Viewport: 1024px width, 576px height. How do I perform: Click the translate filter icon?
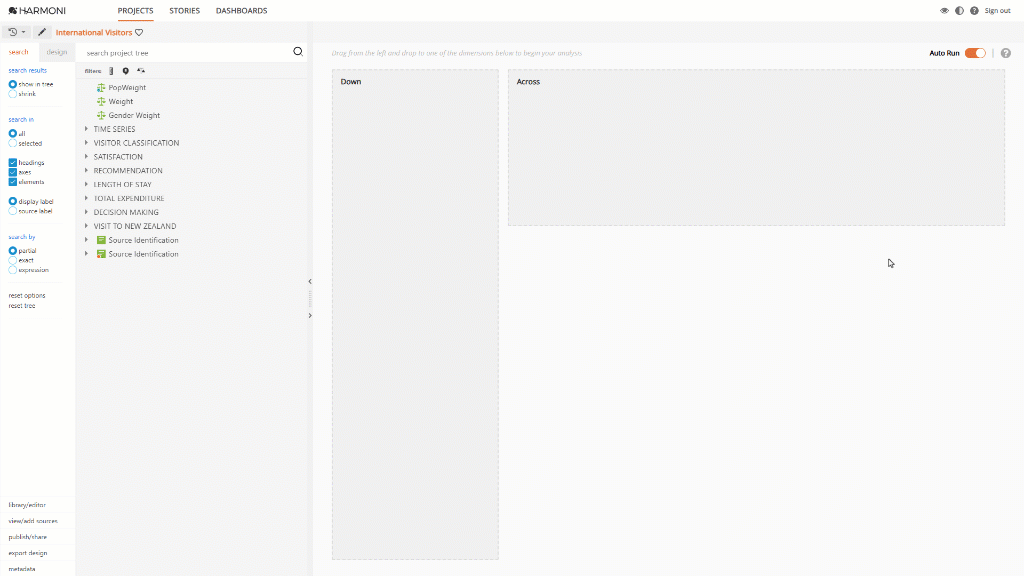pos(141,71)
